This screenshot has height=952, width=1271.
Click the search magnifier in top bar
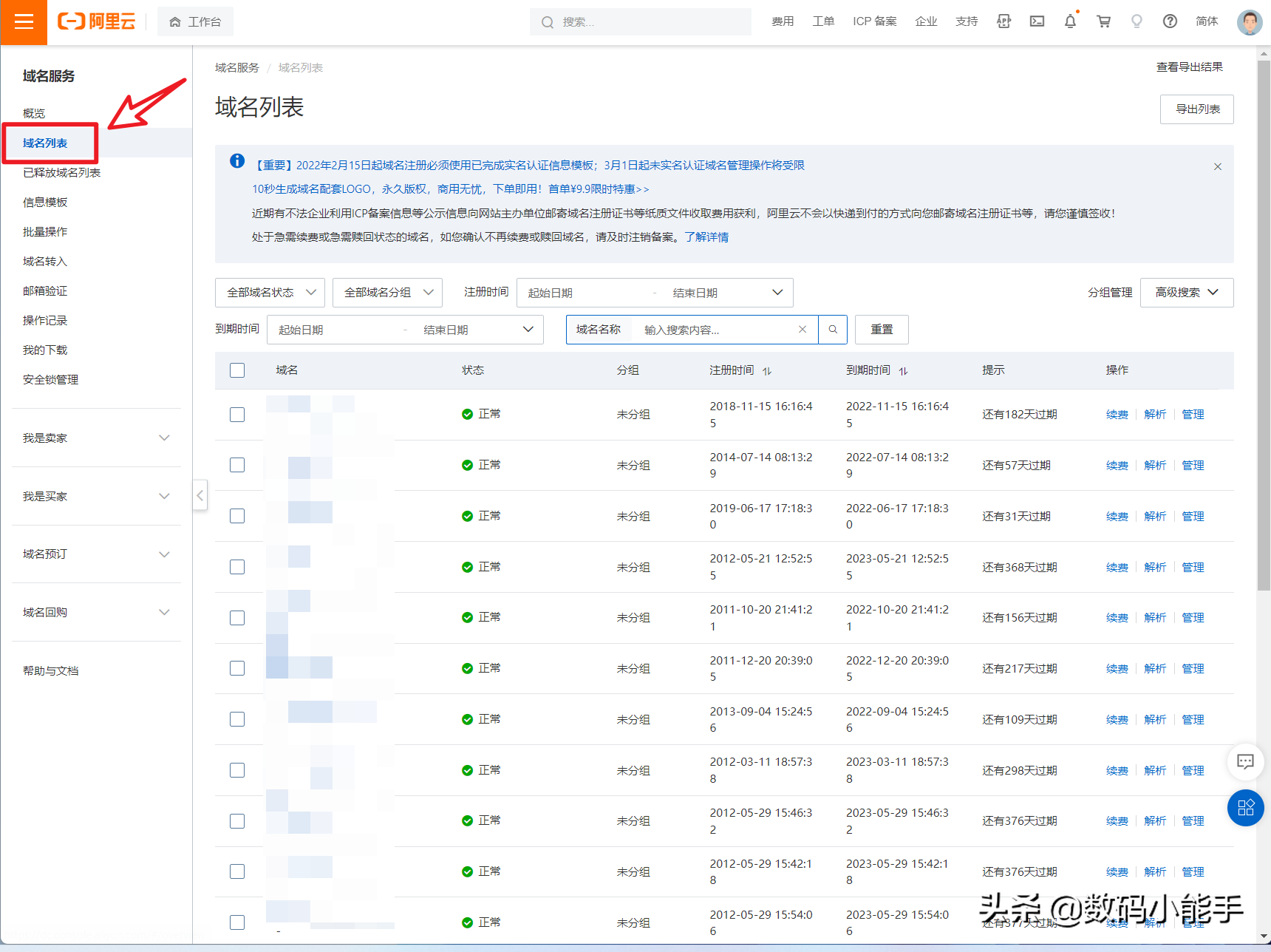coord(548,22)
